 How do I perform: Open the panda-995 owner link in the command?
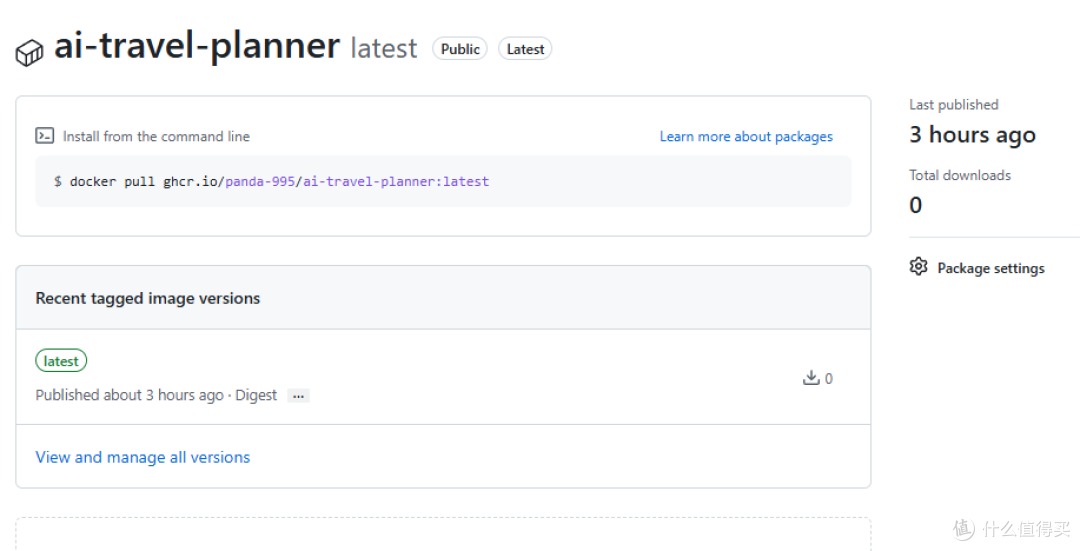pyautogui.click(x=260, y=181)
